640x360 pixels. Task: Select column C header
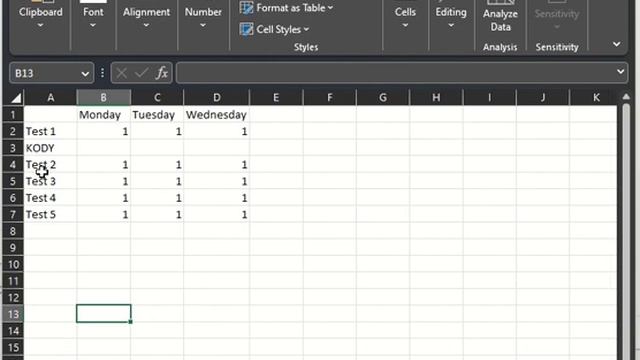157,98
